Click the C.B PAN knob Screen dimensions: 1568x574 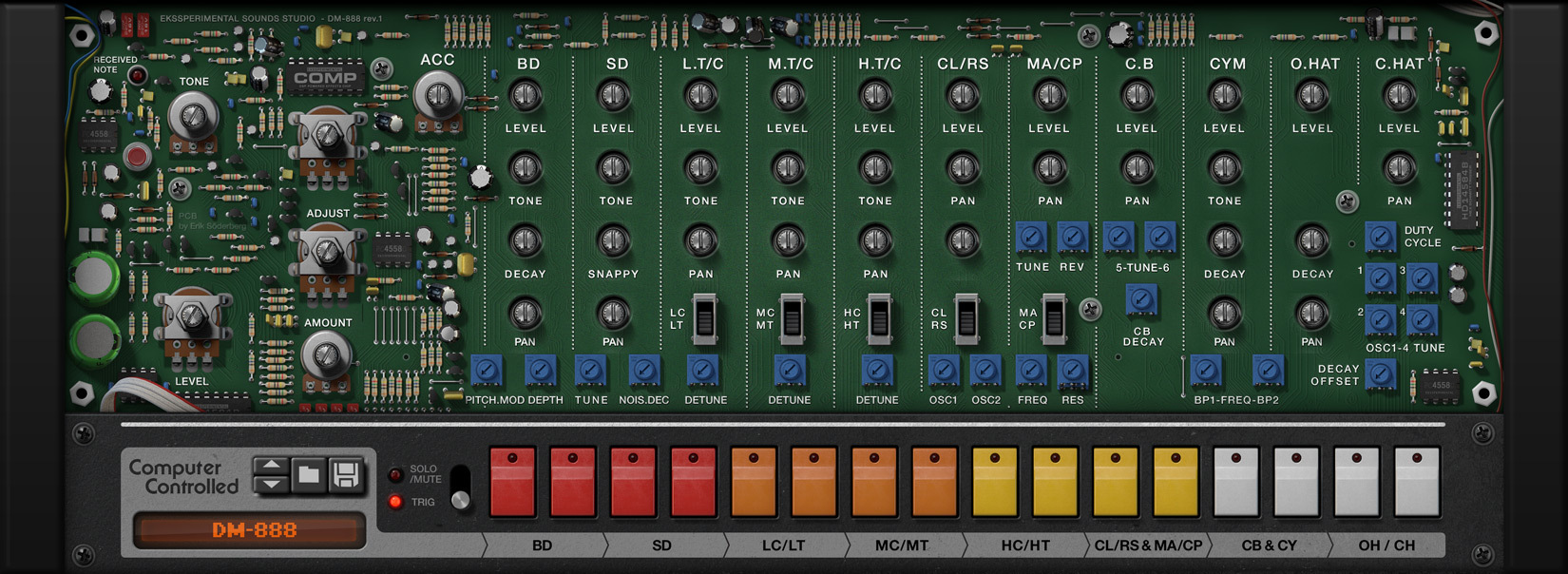pyautogui.click(x=1138, y=168)
